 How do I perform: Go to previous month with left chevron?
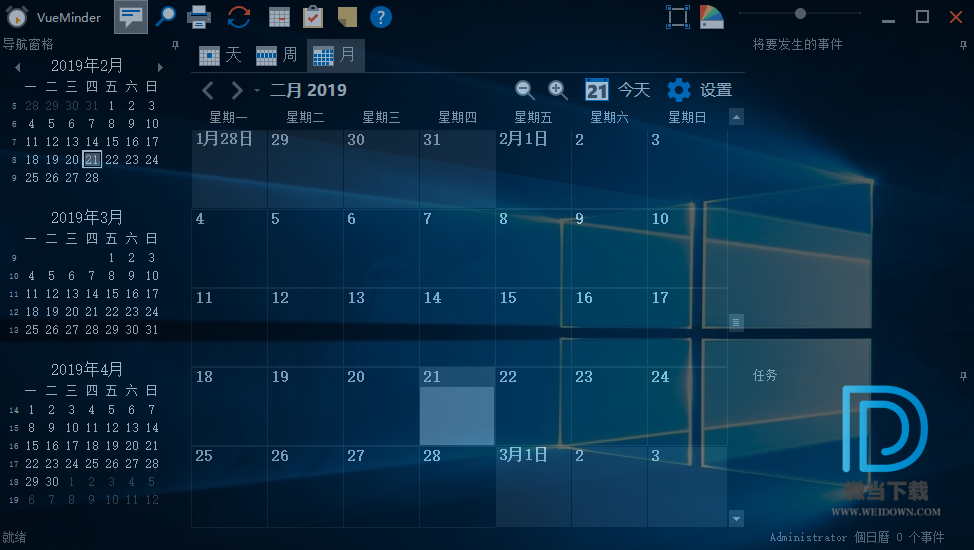click(x=208, y=91)
